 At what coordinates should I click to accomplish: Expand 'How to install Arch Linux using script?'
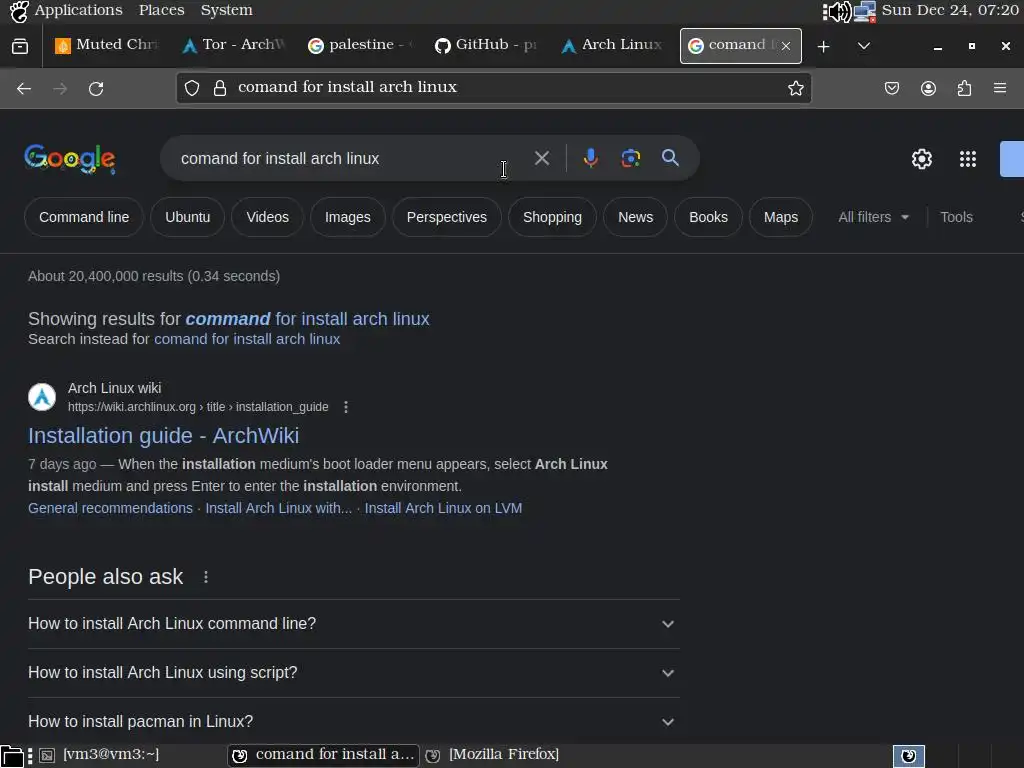coord(354,673)
